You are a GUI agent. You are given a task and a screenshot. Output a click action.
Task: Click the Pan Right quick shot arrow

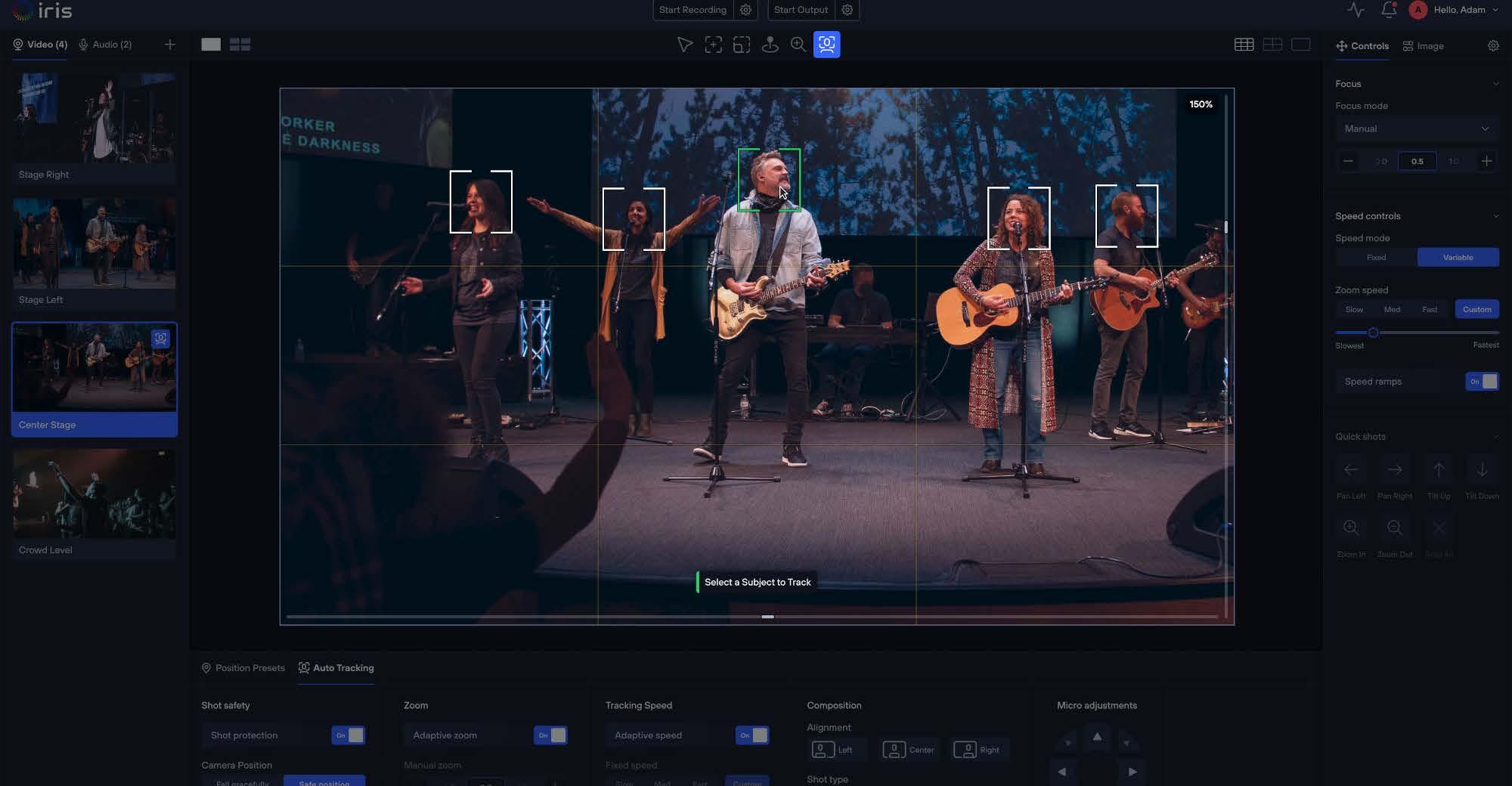[x=1395, y=470]
